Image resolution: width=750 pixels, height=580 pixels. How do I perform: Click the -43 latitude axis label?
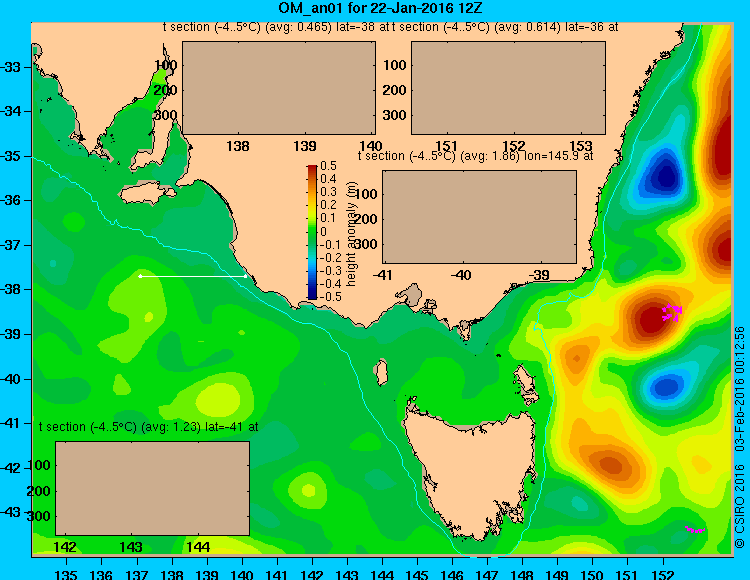(11, 512)
